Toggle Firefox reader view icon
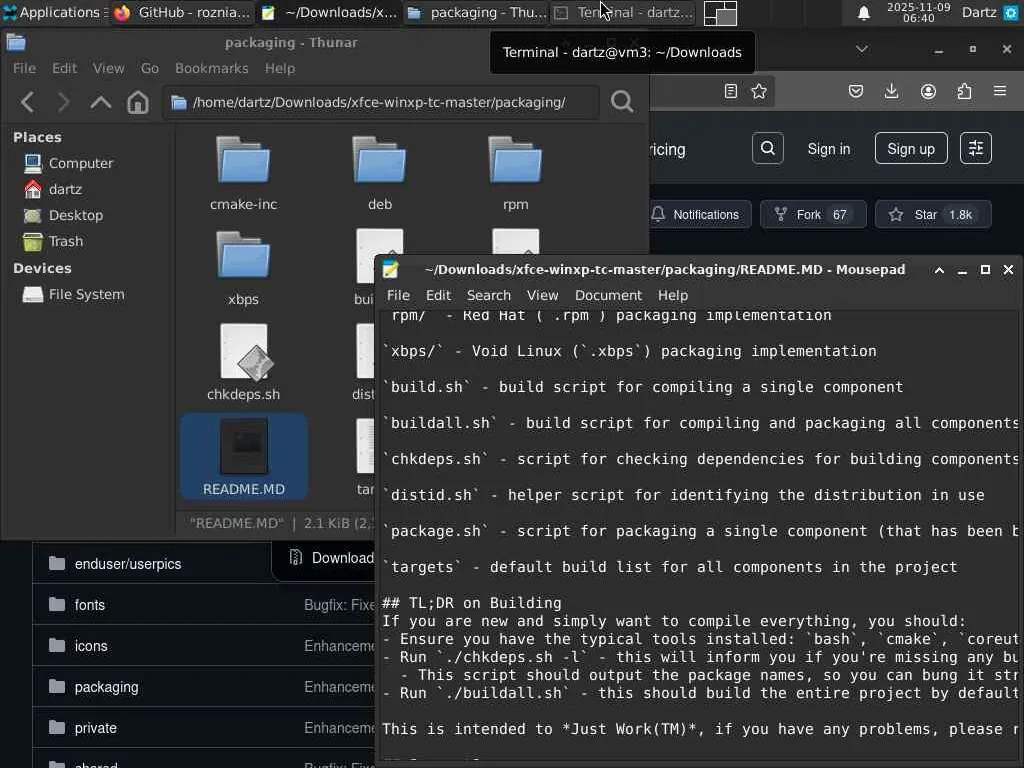 [x=731, y=91]
